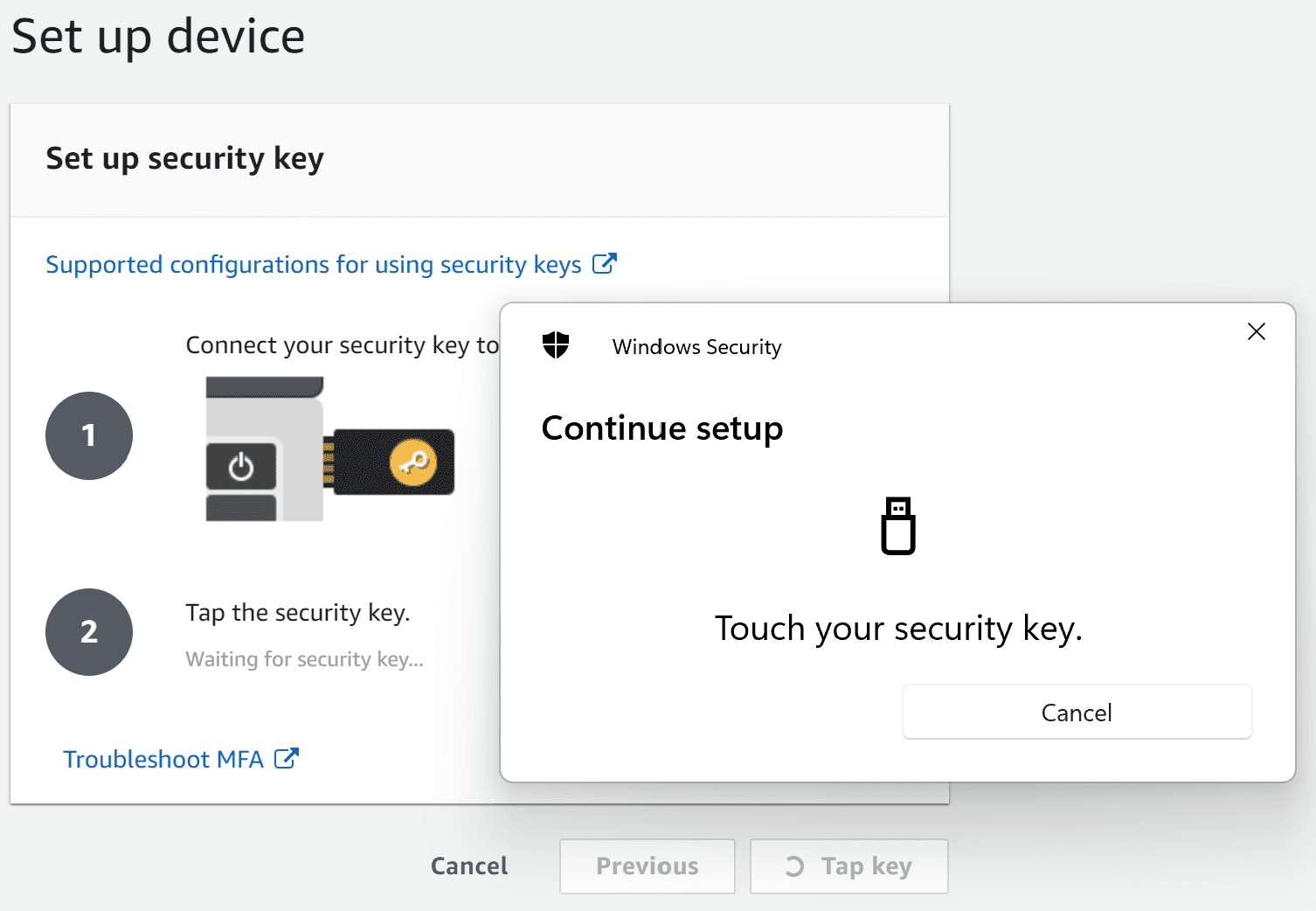The width and height of the screenshot is (1316, 911).
Task: Click the step 1 number circle
Action: (x=89, y=435)
